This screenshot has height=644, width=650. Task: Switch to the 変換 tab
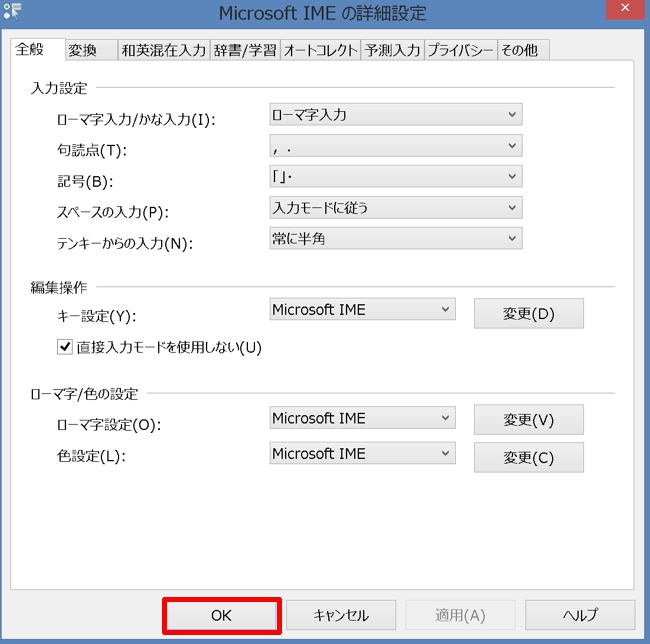pos(91,51)
